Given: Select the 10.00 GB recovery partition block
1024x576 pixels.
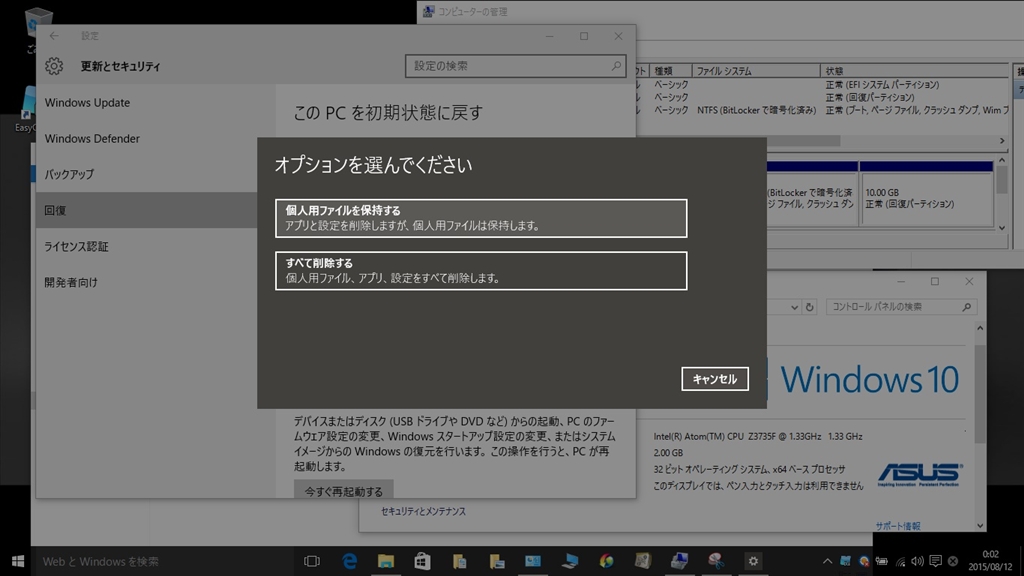Looking at the screenshot, I should pyautogui.click(x=926, y=199).
